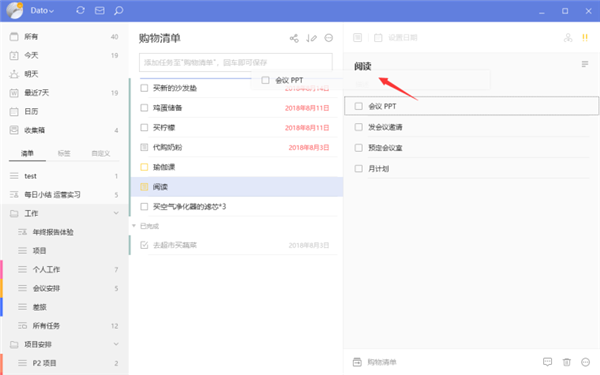Open the mail notifications icon

[x=99, y=10]
